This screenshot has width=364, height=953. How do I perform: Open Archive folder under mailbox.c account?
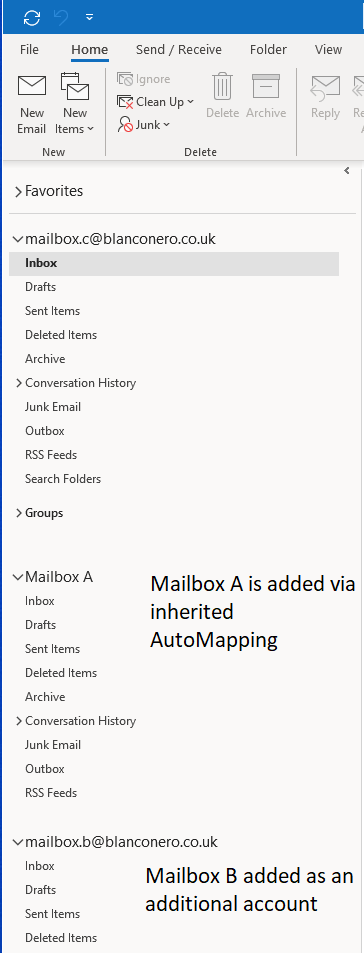(45, 359)
